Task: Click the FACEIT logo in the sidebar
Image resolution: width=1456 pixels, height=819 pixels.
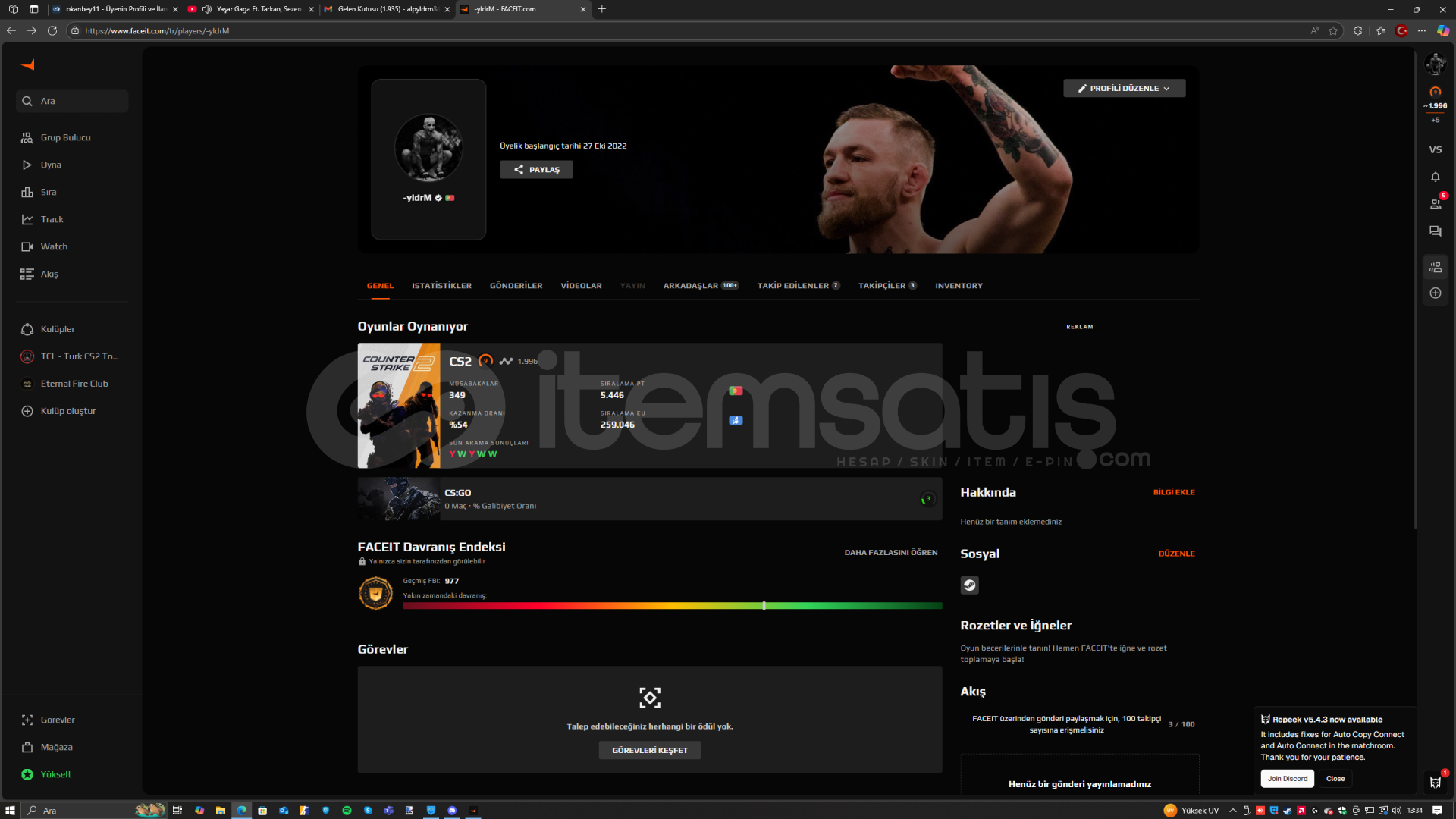Action: [28, 65]
